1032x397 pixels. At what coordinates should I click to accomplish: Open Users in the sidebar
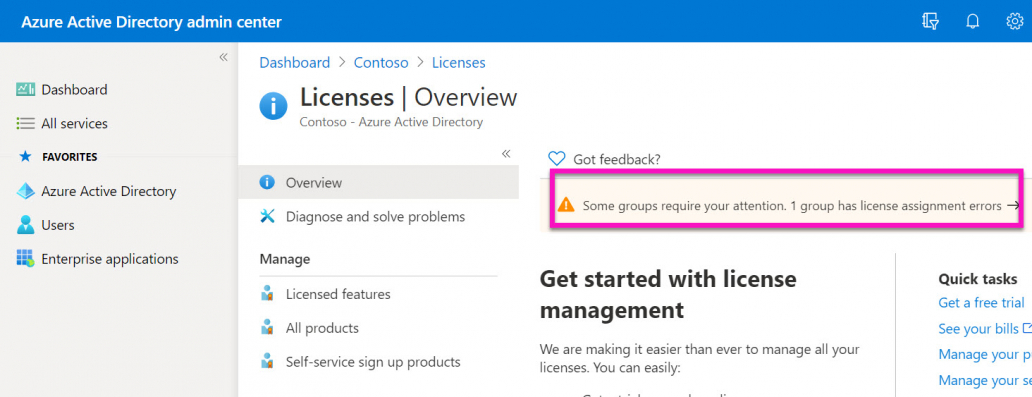[x=58, y=225]
